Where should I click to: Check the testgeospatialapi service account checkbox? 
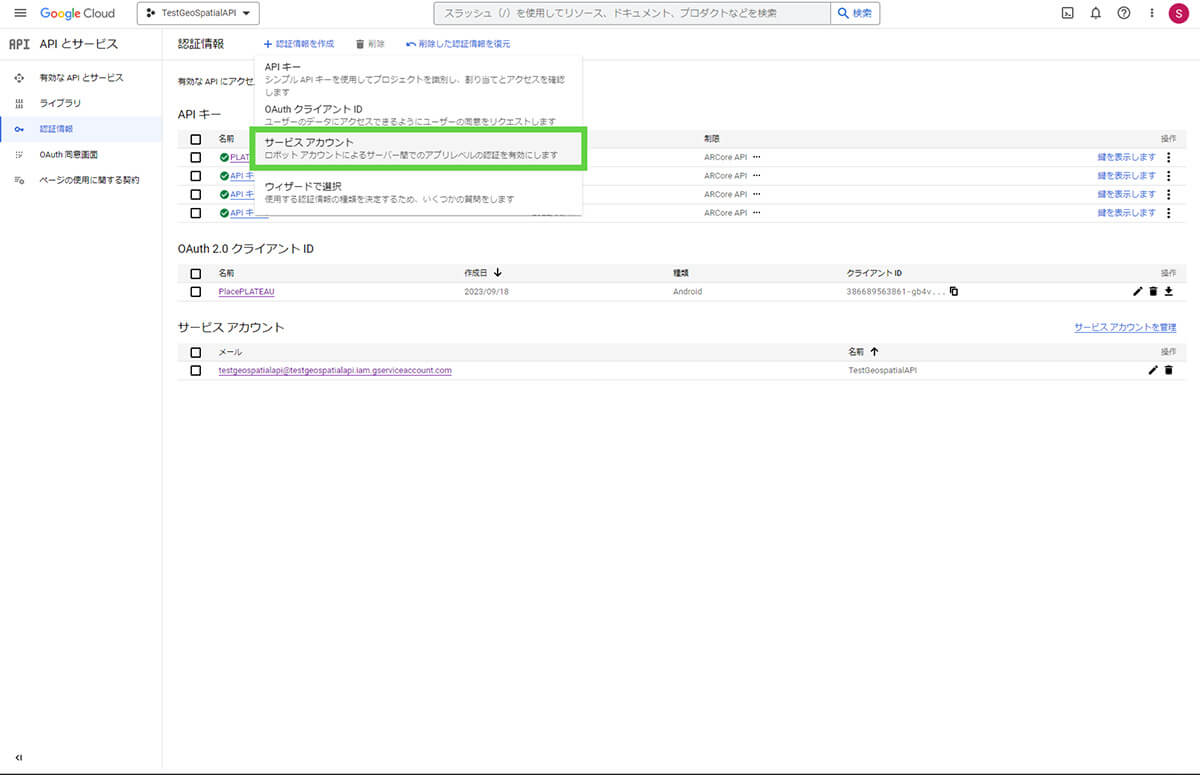pos(196,370)
